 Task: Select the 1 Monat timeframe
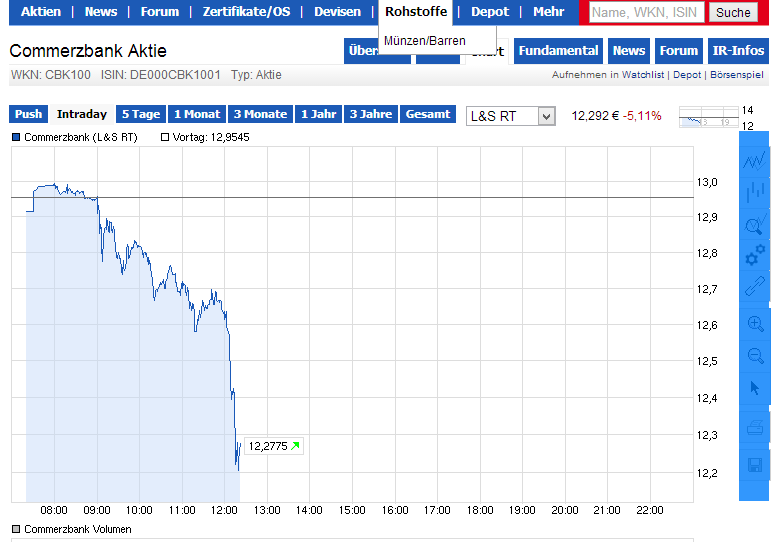point(197,114)
